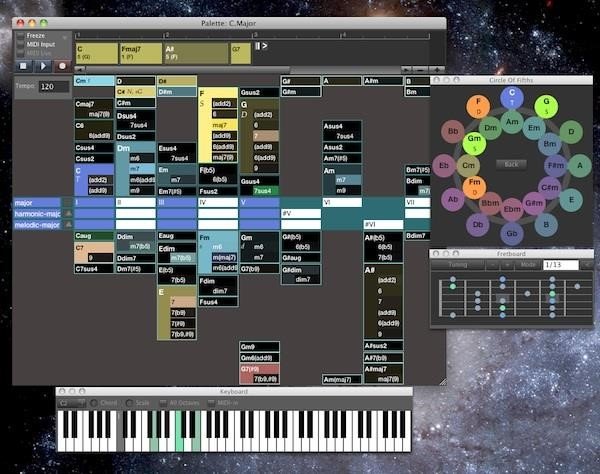Image resolution: width=600 pixels, height=474 pixels.
Task: Open the C2 octave dropdown in Keyboard window
Action: tap(72, 403)
